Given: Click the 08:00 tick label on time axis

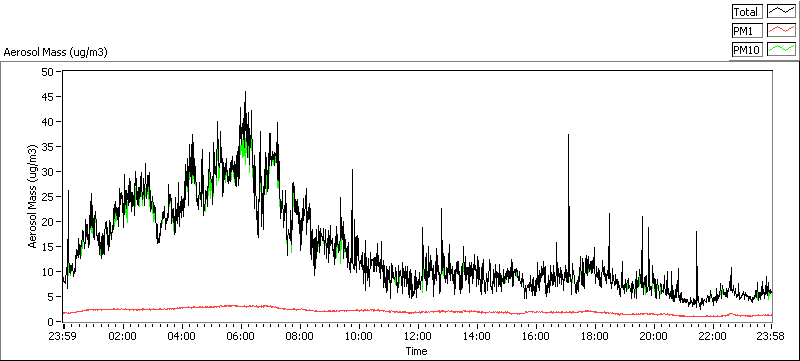Looking at the screenshot, I should (x=300, y=337).
